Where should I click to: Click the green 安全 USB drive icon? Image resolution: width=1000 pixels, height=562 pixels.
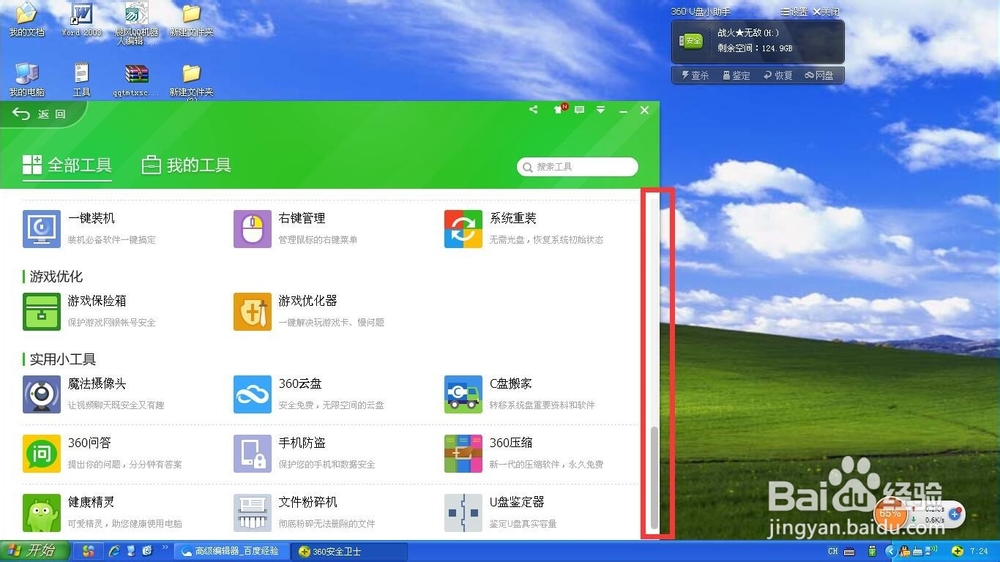pyautogui.click(x=690, y=41)
